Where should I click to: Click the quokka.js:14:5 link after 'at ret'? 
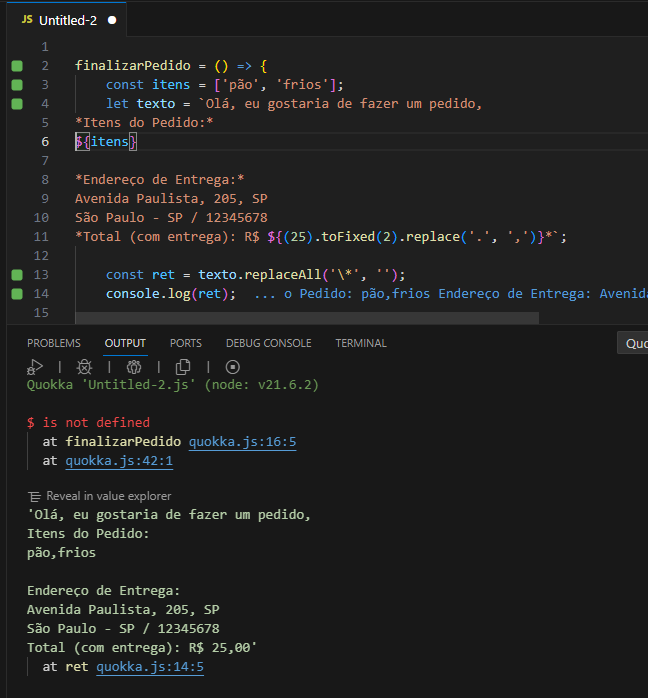point(150,667)
